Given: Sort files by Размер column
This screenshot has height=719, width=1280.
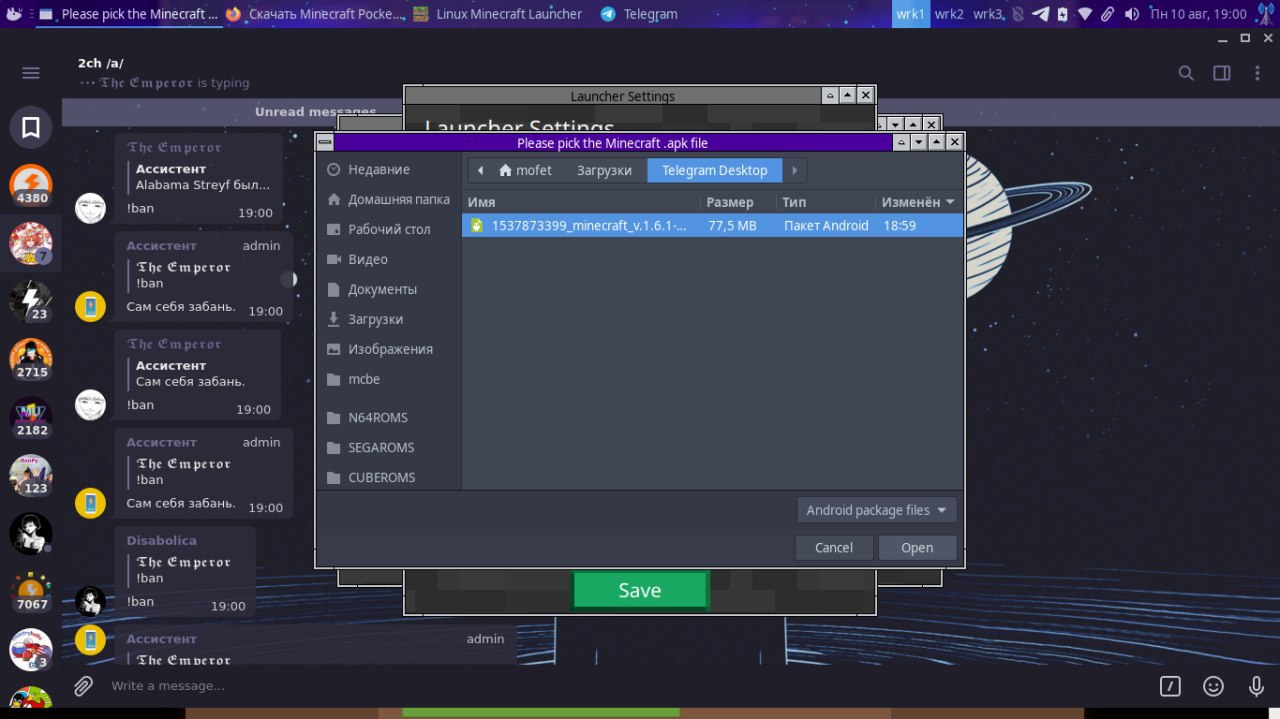Looking at the screenshot, I should tap(738, 202).
